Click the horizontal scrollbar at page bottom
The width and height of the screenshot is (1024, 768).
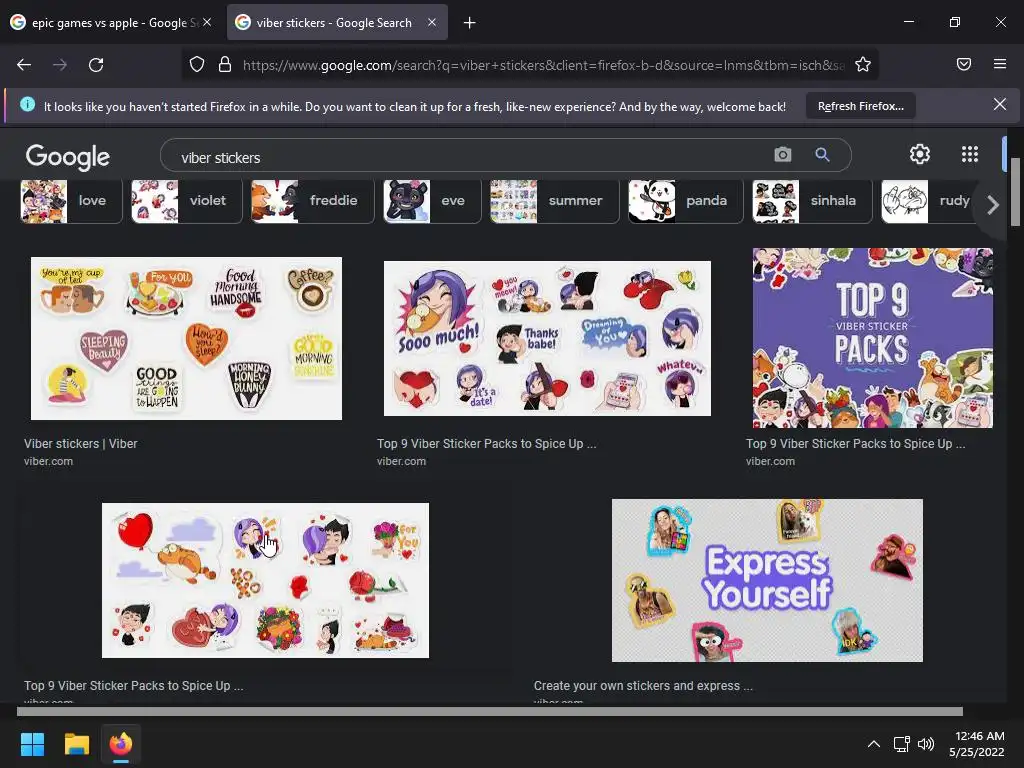pyautogui.click(x=490, y=711)
